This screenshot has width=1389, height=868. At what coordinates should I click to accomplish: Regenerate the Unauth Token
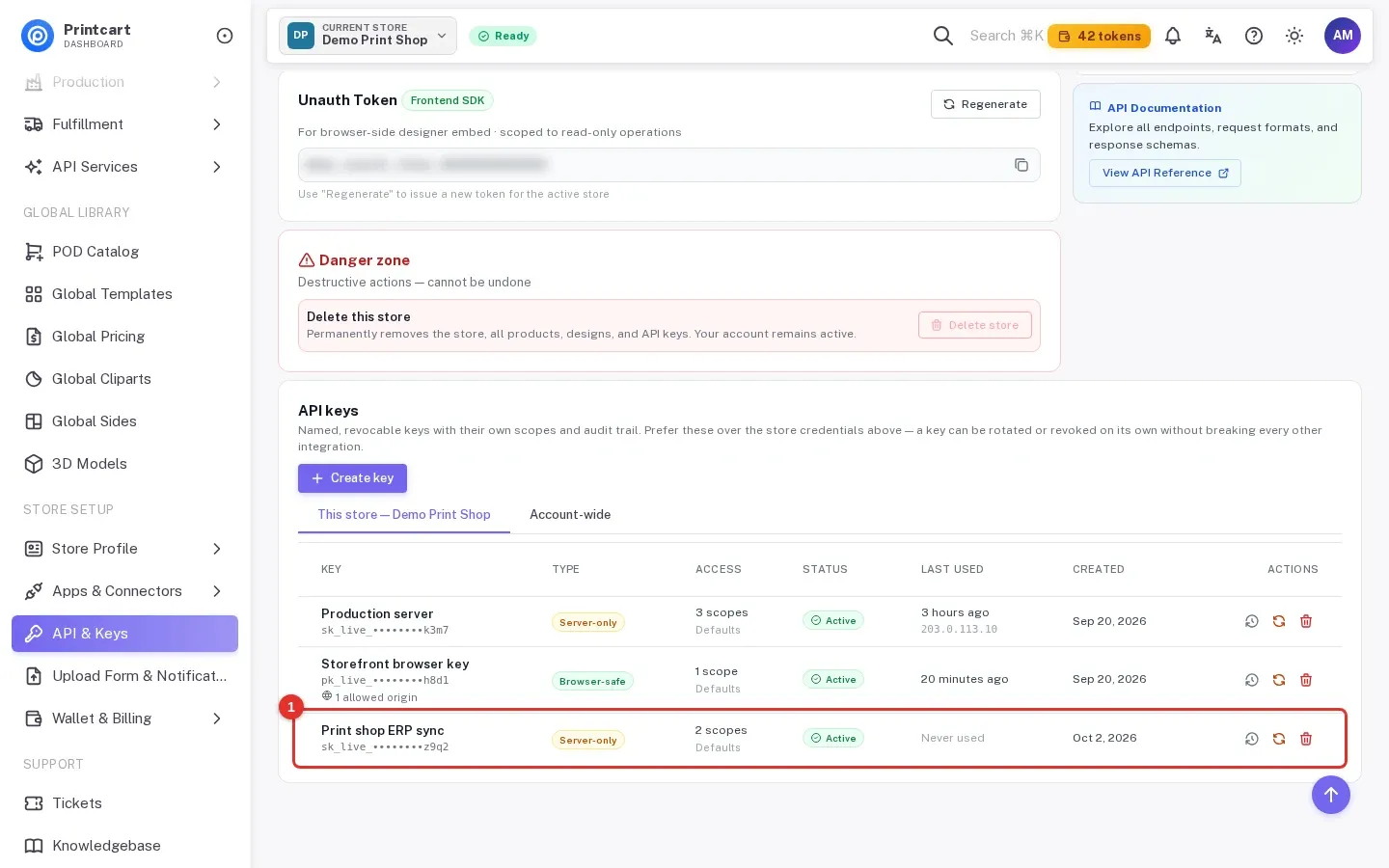(985, 104)
